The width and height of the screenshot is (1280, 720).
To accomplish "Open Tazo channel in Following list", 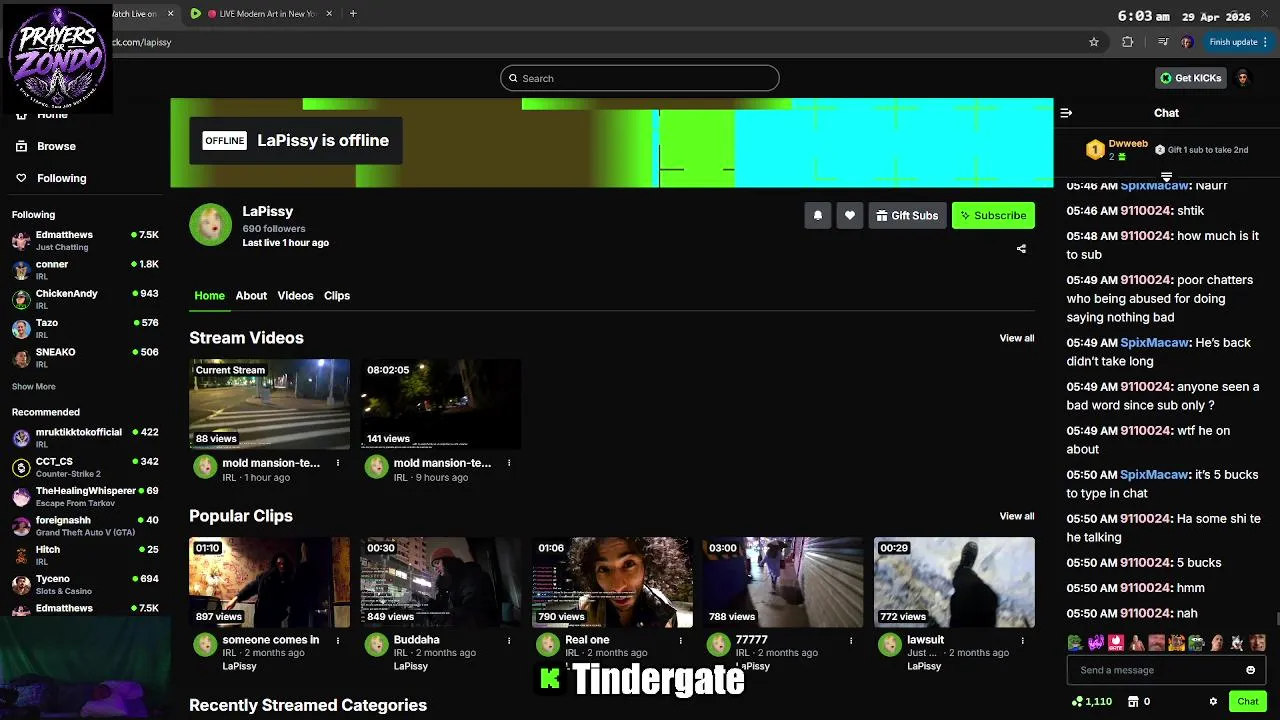I will coord(85,328).
